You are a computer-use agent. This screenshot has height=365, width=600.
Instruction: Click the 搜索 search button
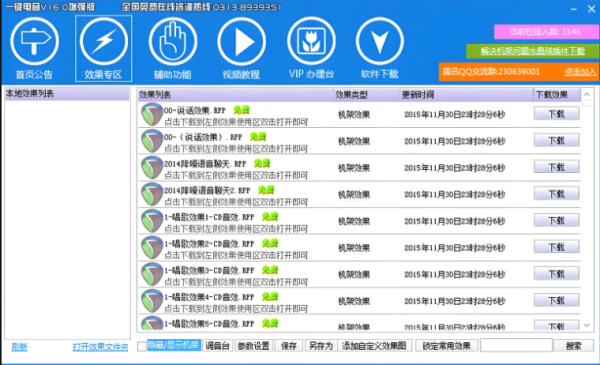tap(574, 346)
